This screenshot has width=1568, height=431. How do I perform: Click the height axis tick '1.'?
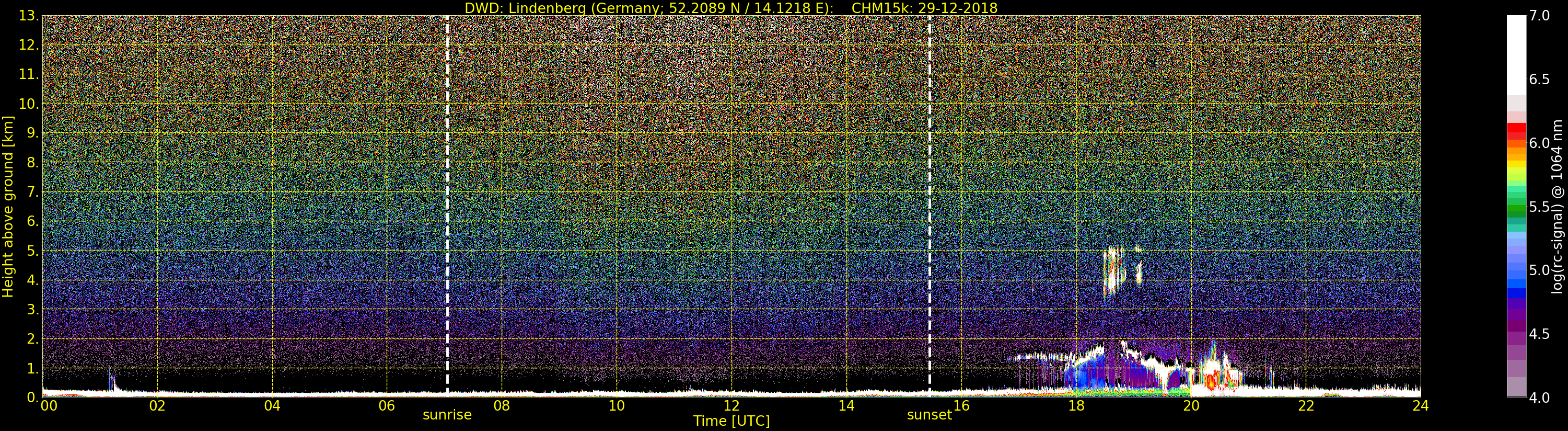point(33,368)
